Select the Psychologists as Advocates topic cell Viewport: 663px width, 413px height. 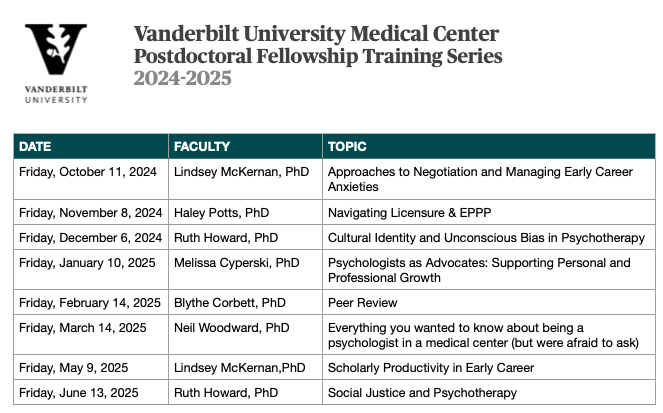pos(479,270)
